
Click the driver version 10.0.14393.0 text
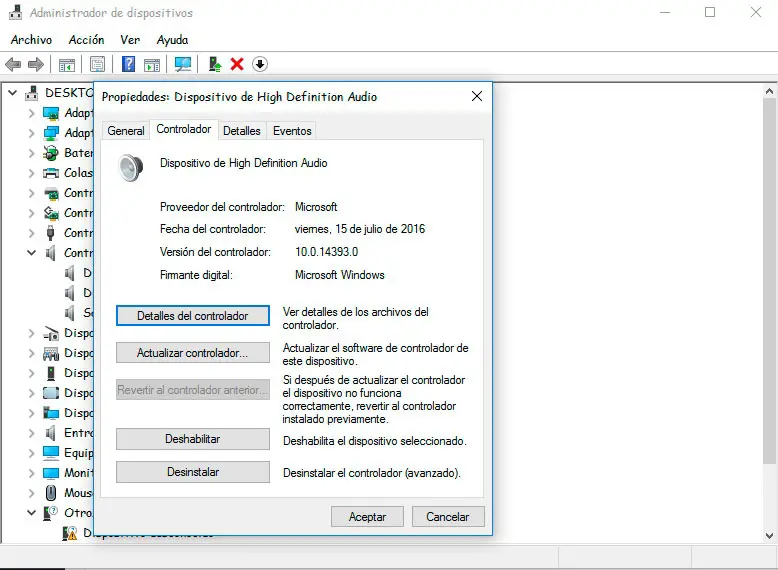click(326, 252)
